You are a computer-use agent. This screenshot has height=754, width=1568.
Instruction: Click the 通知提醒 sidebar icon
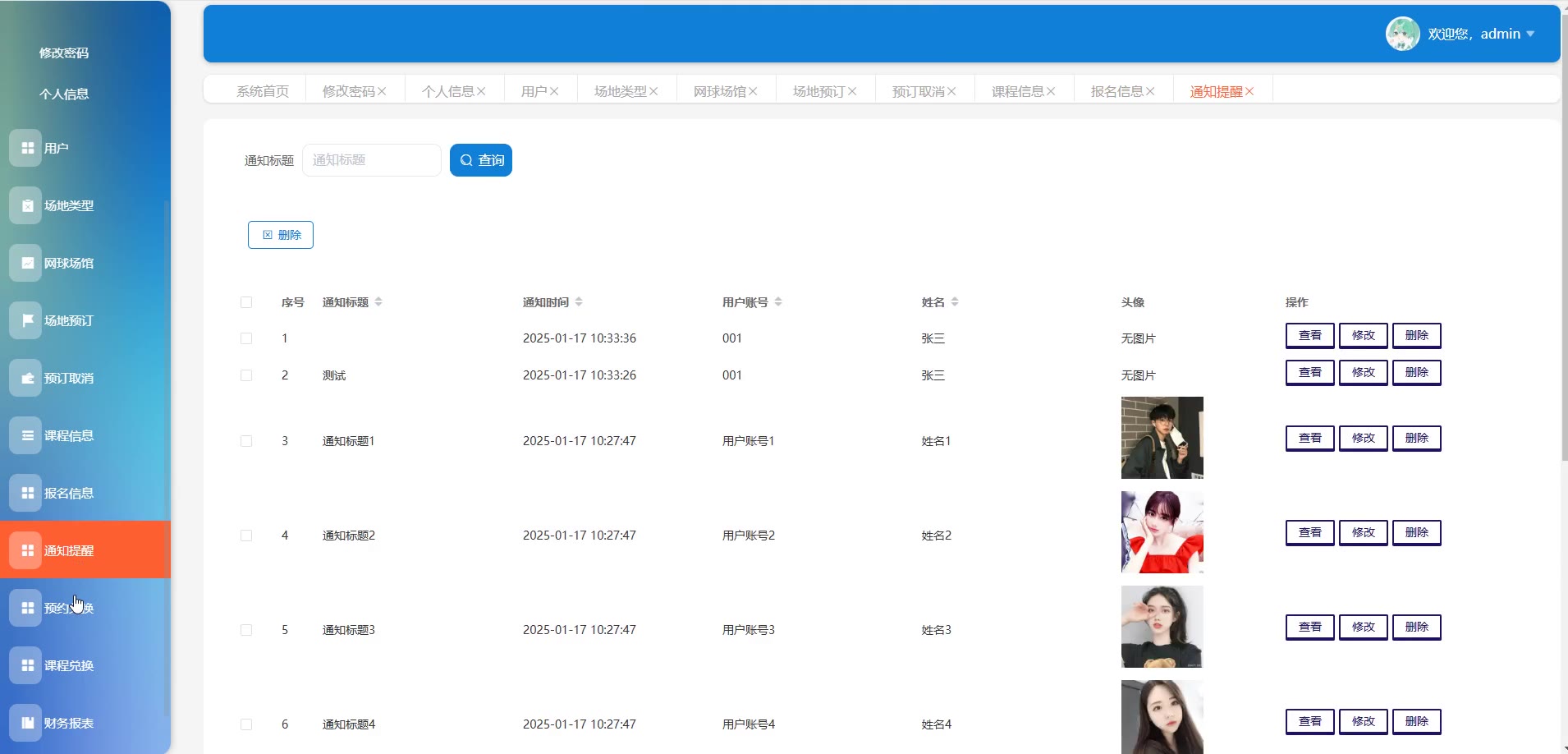(x=25, y=550)
